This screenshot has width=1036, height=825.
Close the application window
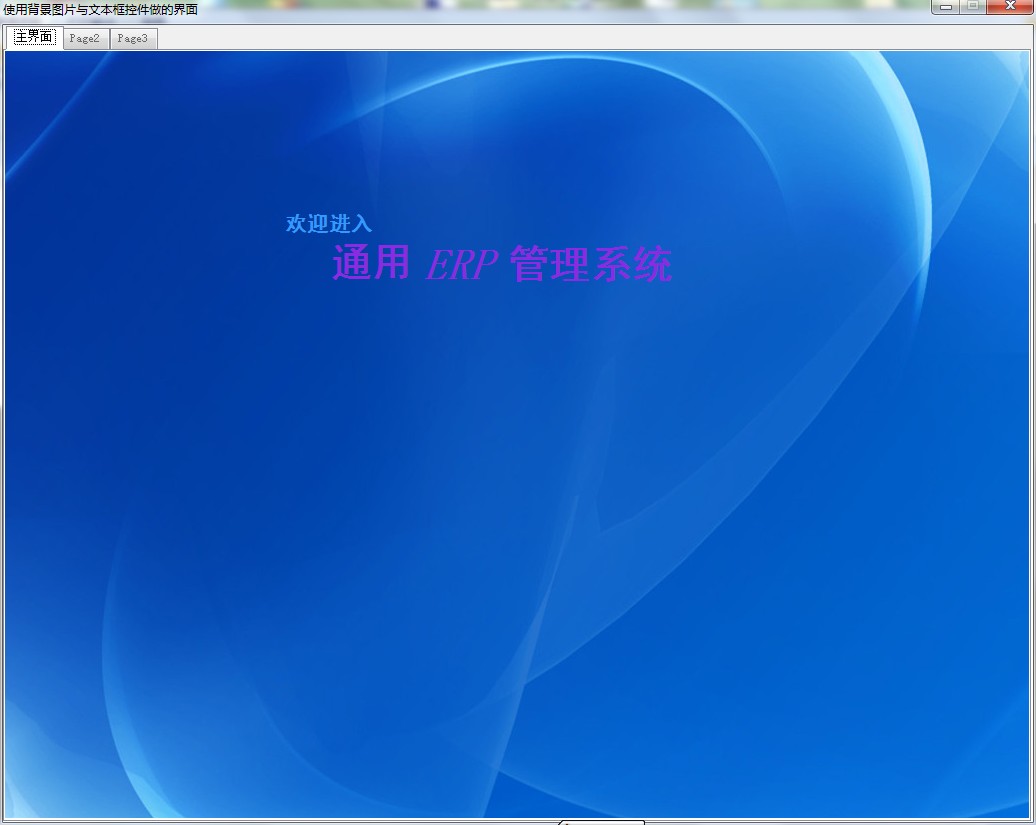(x=1010, y=7)
